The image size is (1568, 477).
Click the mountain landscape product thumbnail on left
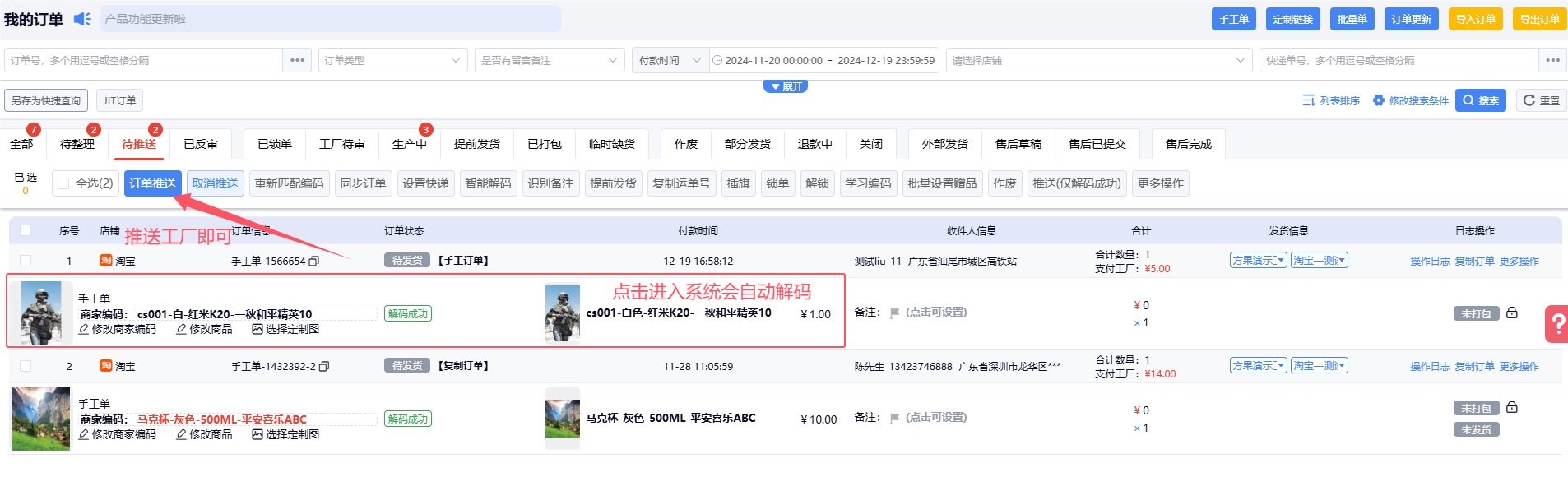(x=41, y=419)
